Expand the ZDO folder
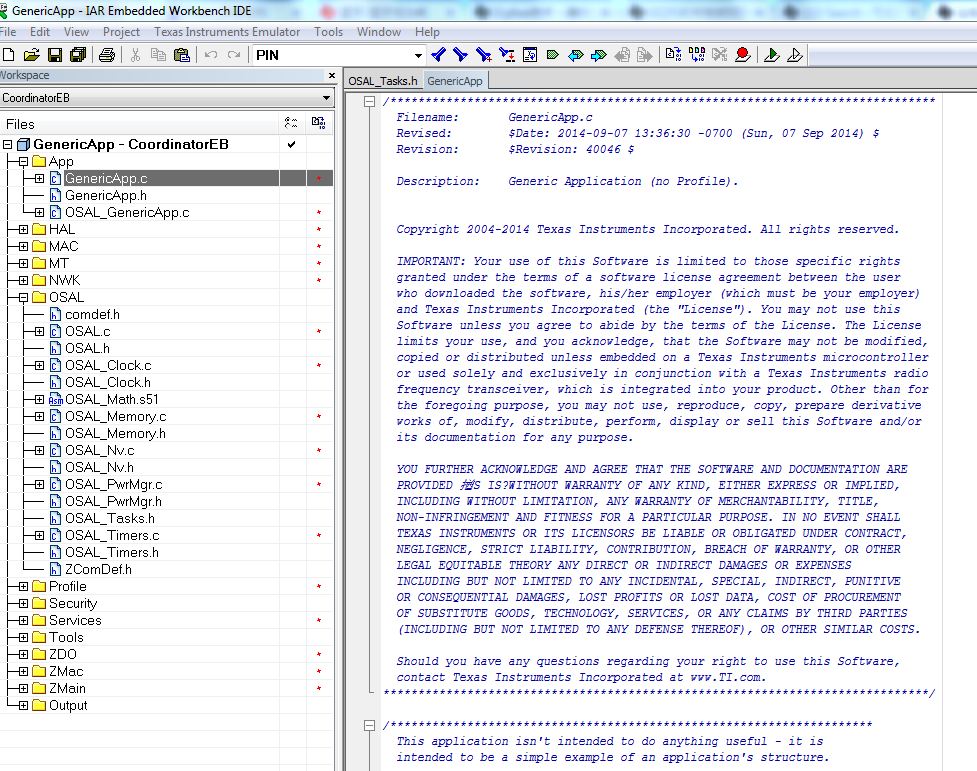The image size is (977, 771). pyautogui.click(x=23, y=654)
